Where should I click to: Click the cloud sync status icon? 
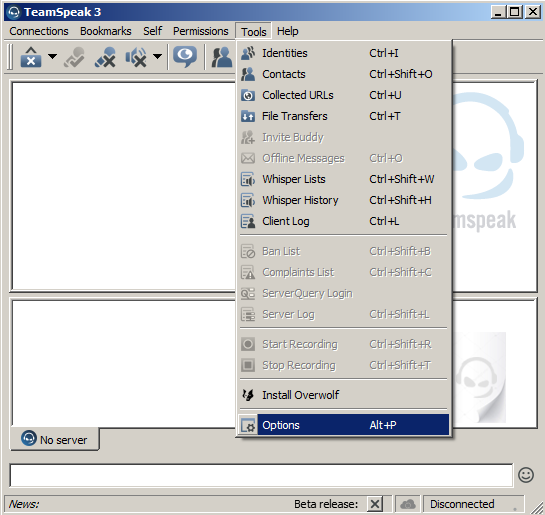coord(408,504)
